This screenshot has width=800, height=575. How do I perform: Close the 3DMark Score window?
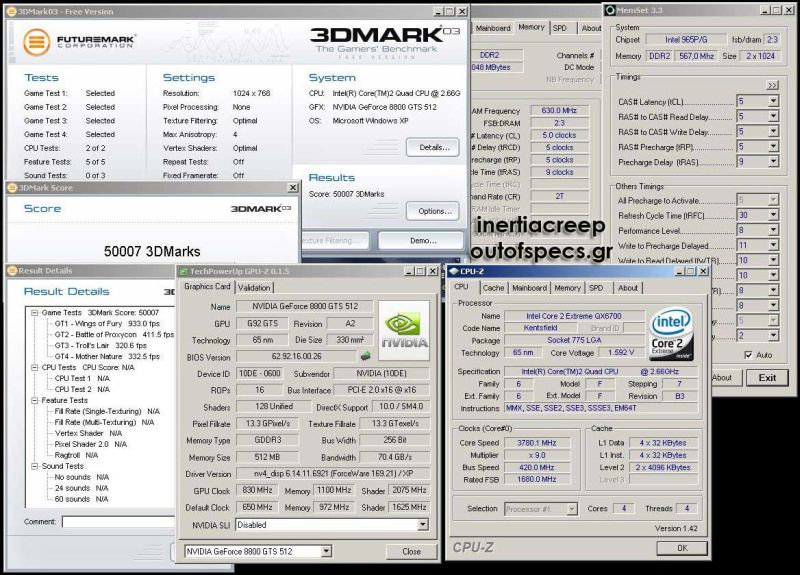(293, 188)
